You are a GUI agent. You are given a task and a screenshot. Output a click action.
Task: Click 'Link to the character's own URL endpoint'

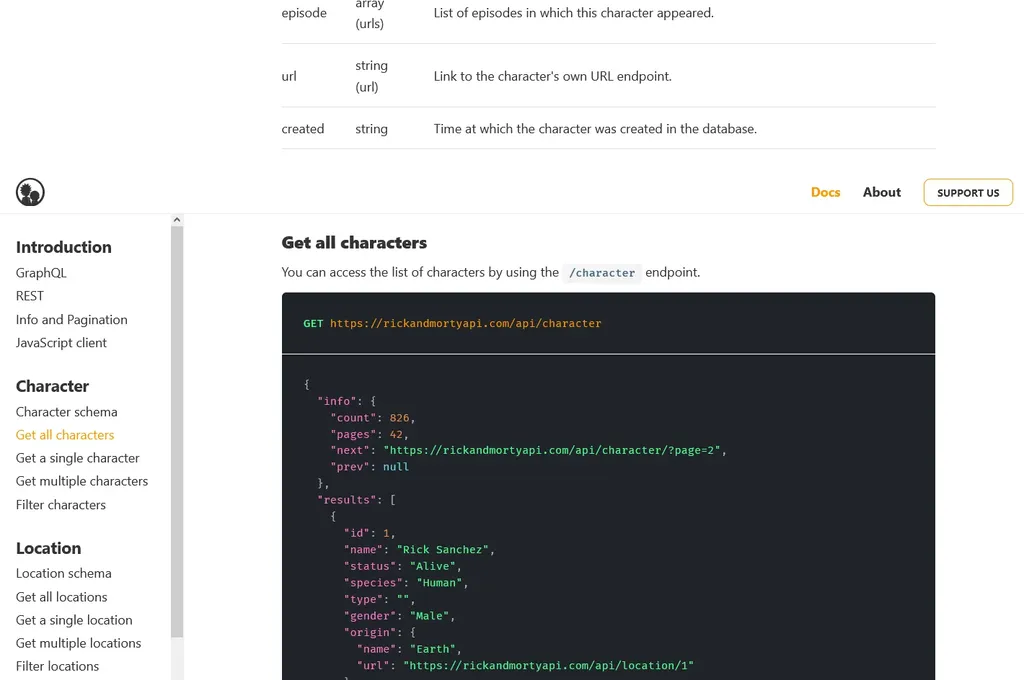(552, 76)
